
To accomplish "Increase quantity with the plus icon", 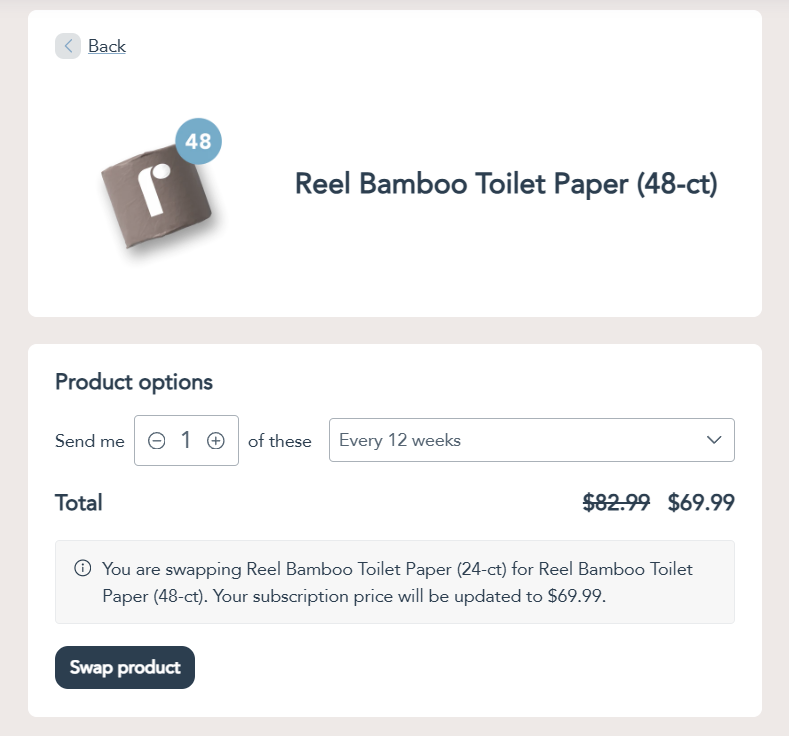I will (215, 441).
